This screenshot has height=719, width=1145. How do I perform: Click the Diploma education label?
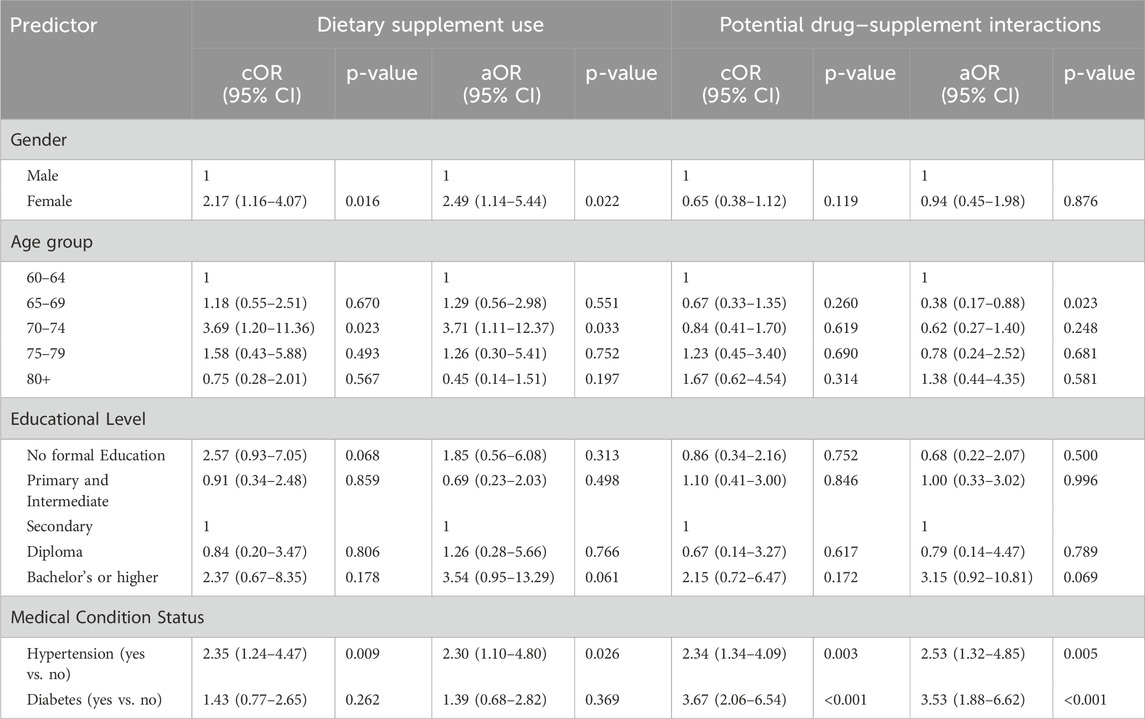pos(56,550)
